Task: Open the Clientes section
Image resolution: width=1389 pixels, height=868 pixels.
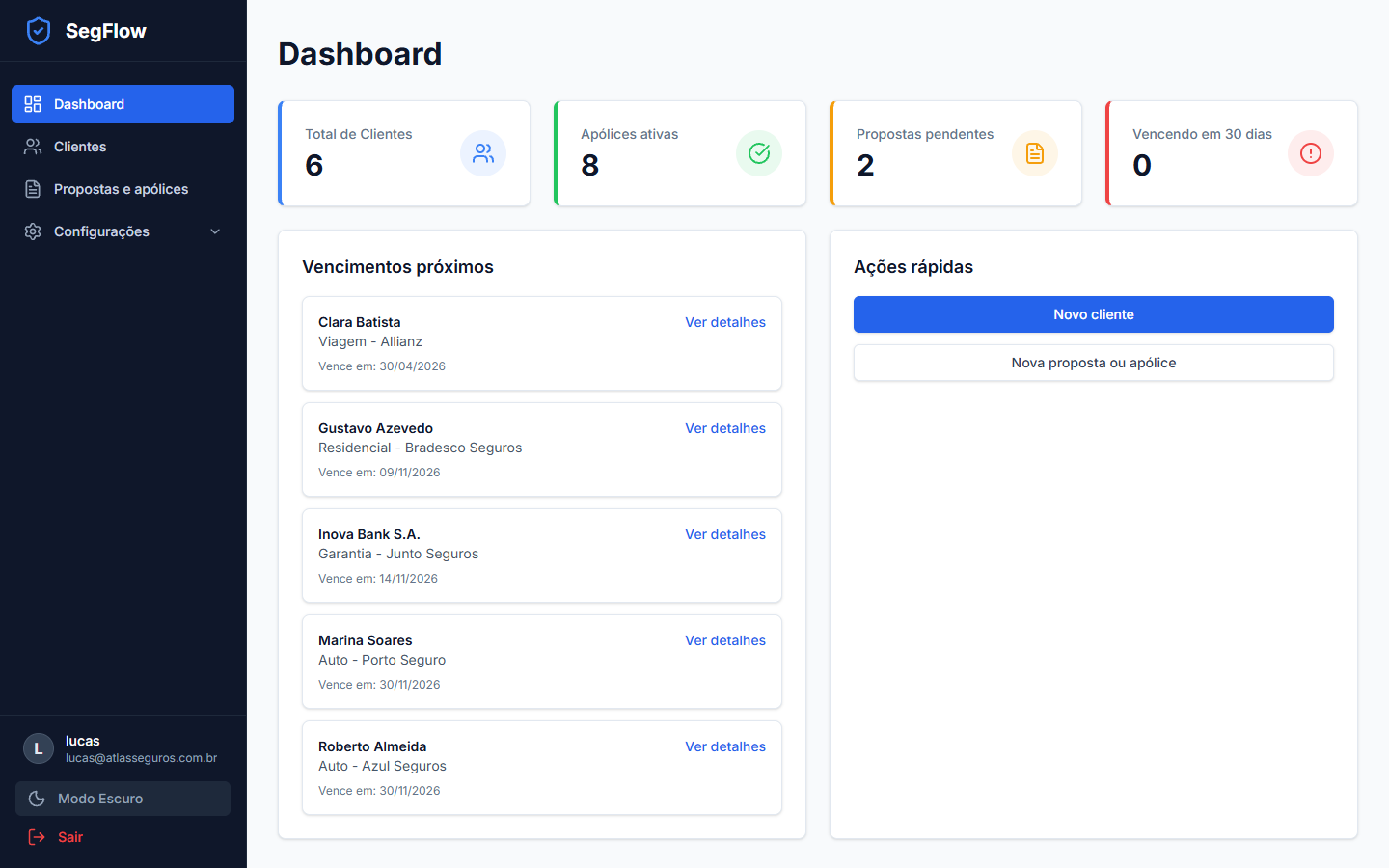Action: [x=81, y=146]
